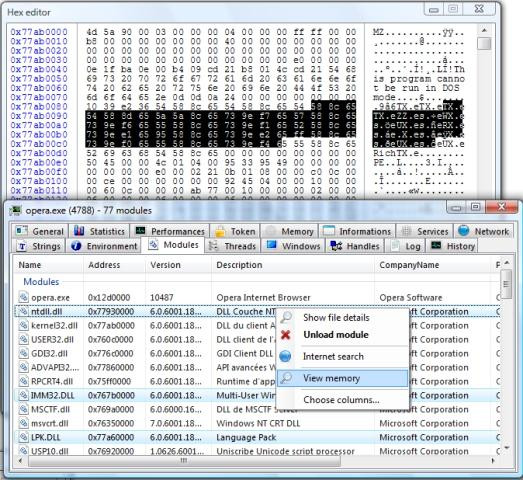Click hex address 0x77ab0000 in Hex editor
This screenshot has height=480, width=523.
pyautogui.click(x=39, y=32)
